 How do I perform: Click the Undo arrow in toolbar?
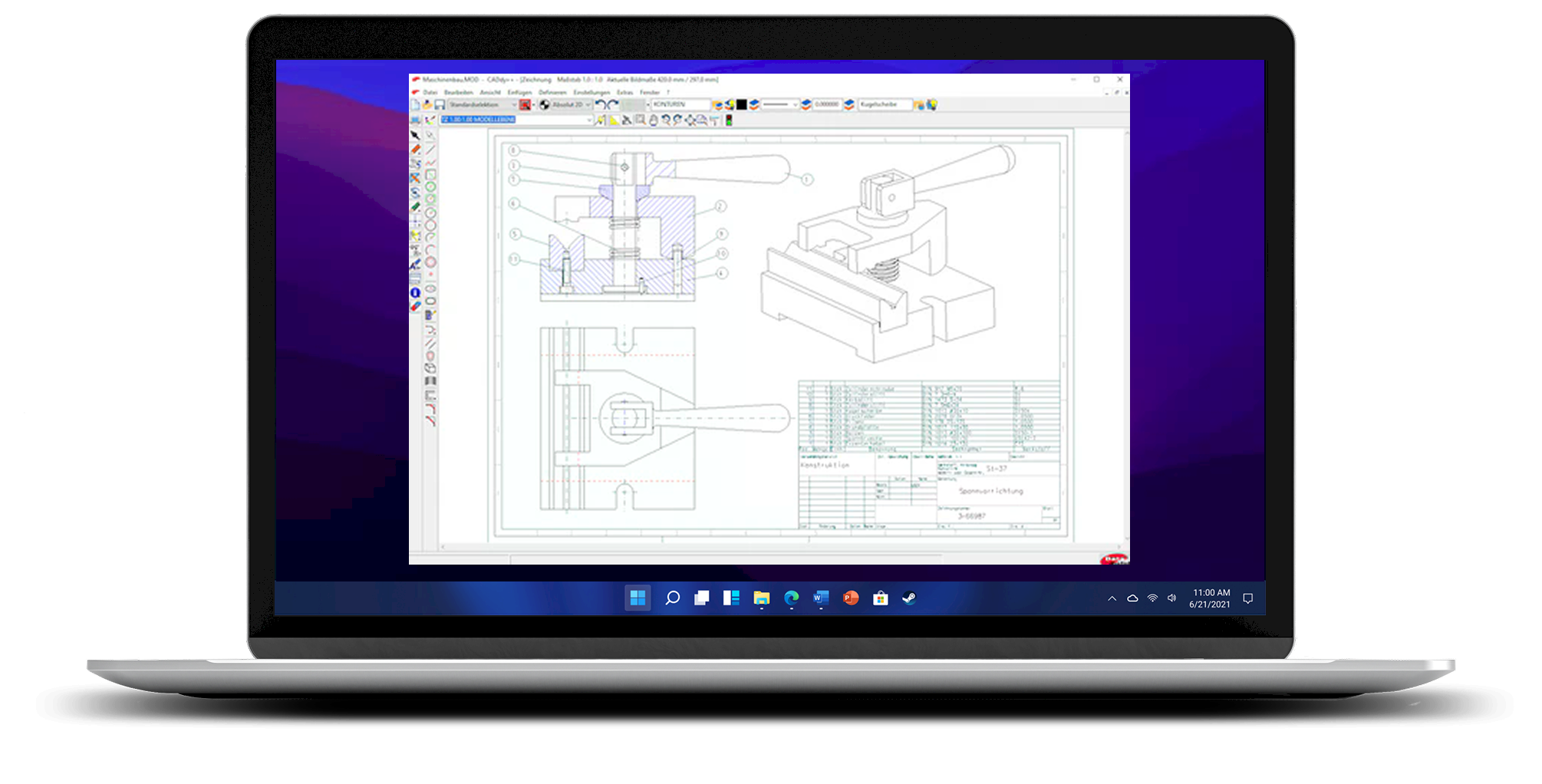point(601,105)
